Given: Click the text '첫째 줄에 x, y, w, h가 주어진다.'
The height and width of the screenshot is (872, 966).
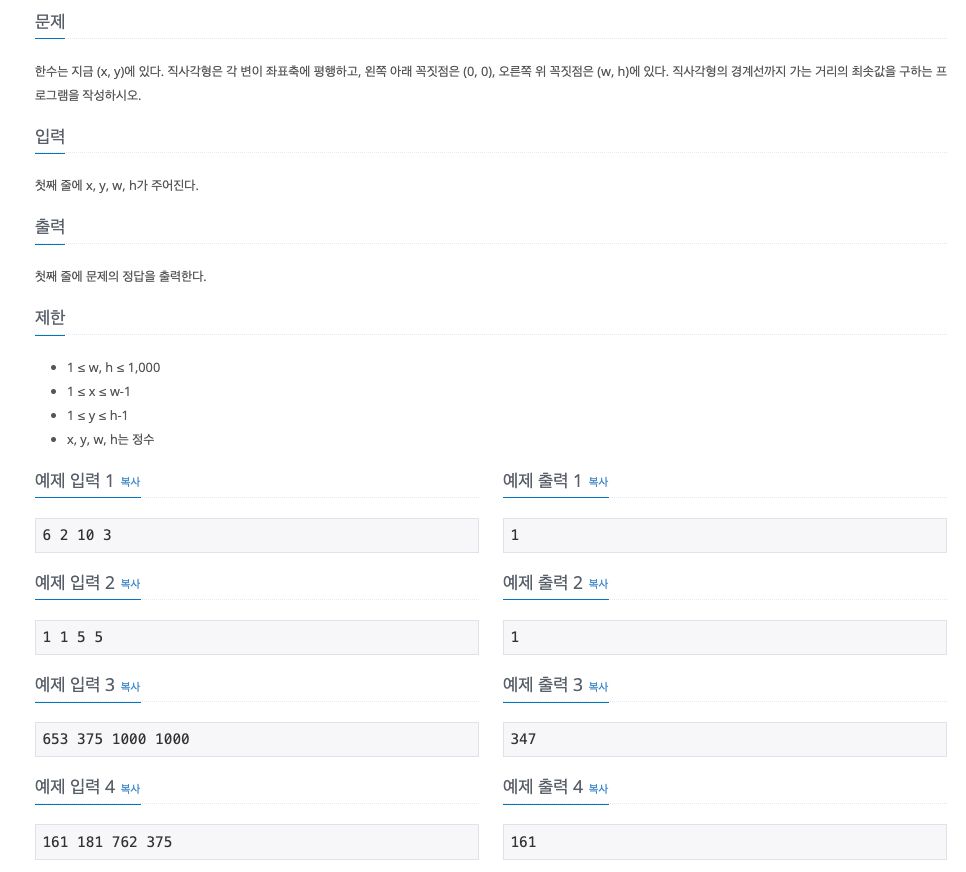Looking at the screenshot, I should coord(116,185).
